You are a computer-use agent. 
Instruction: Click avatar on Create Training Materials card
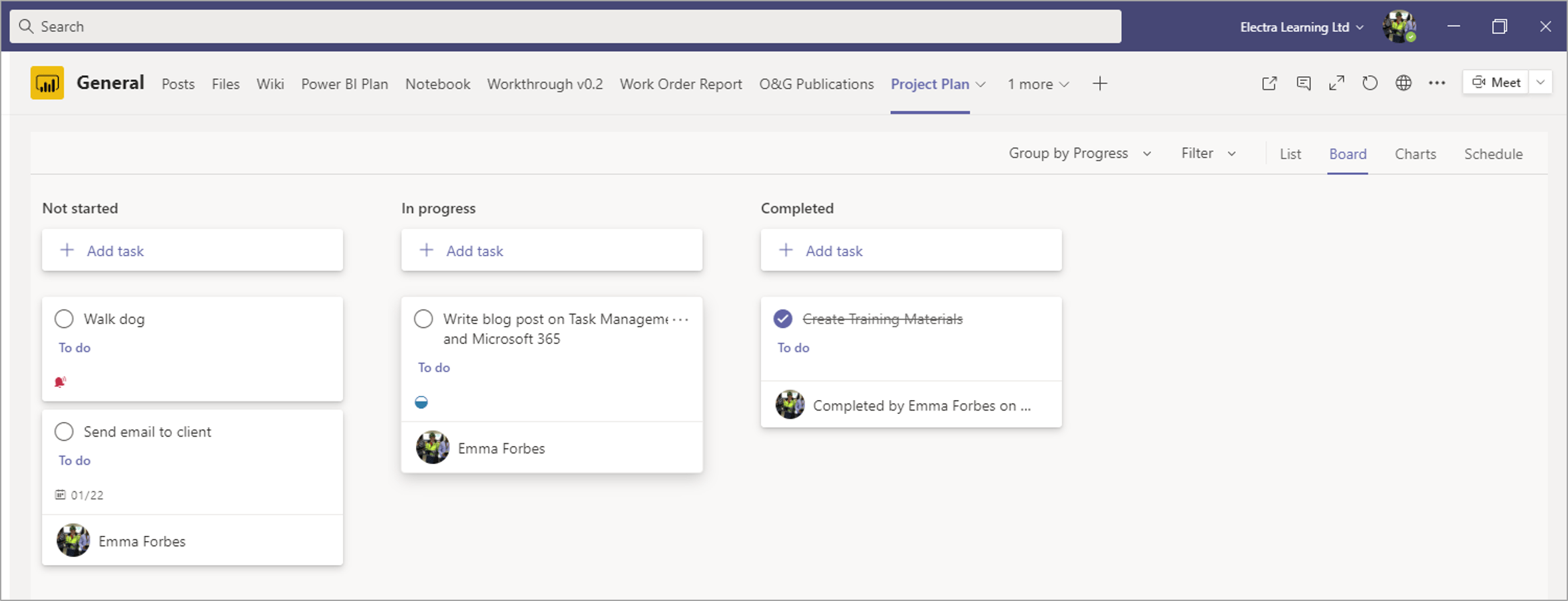coord(790,405)
